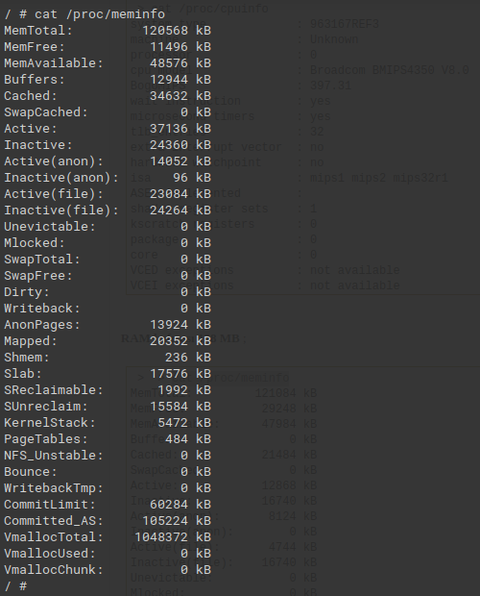Click the KernelStack label
480x596 pixels.
click(x=49, y=423)
